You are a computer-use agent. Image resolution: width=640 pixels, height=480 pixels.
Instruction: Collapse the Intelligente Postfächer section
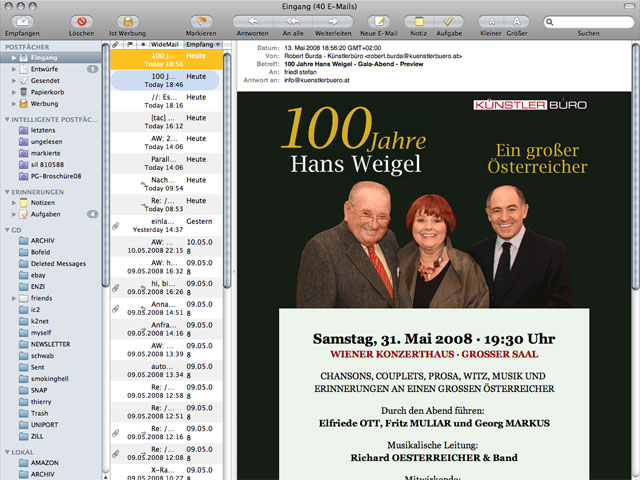(x=7, y=120)
